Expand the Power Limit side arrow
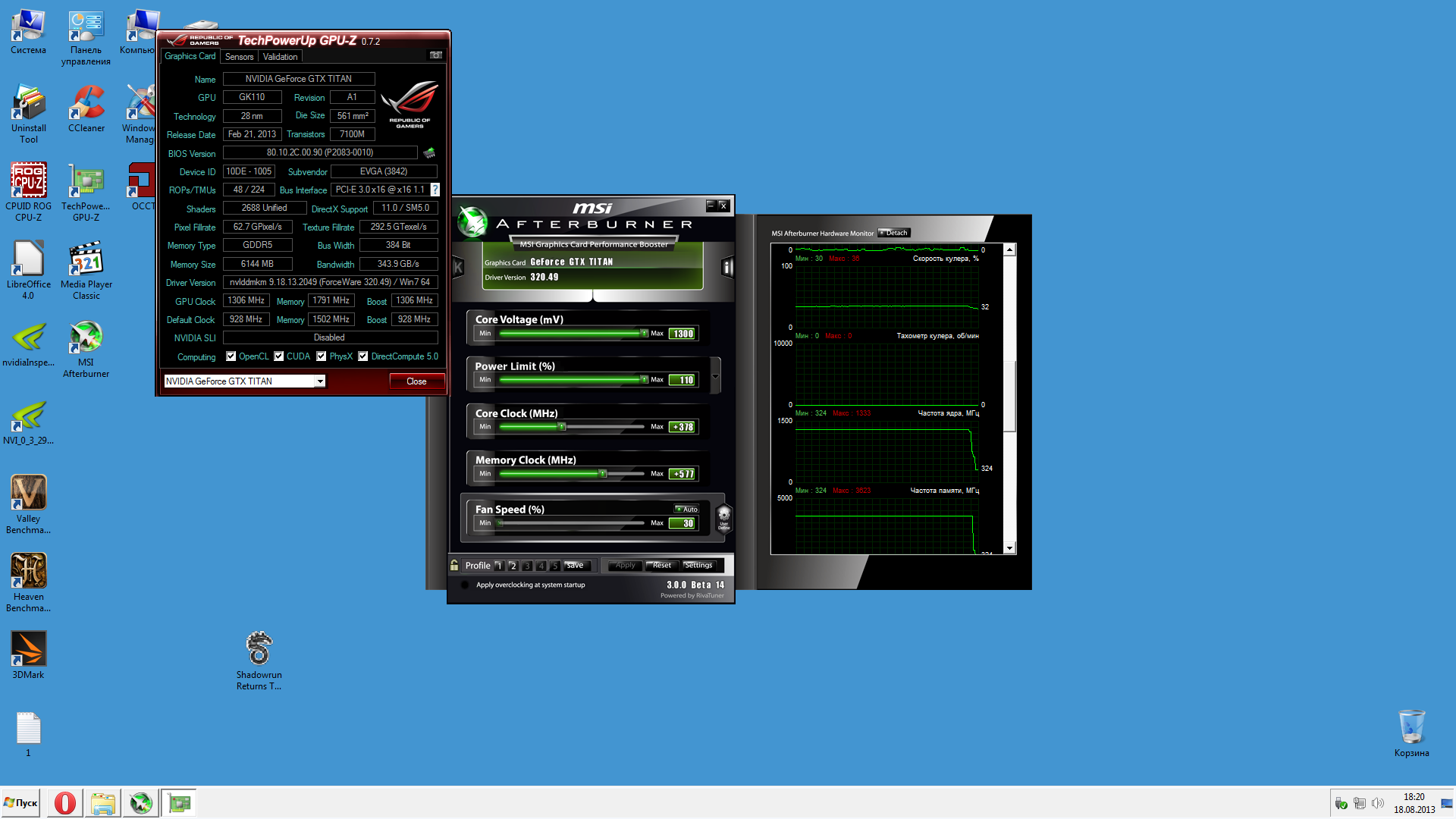Screen dimensions: 1456x819 (x=715, y=375)
